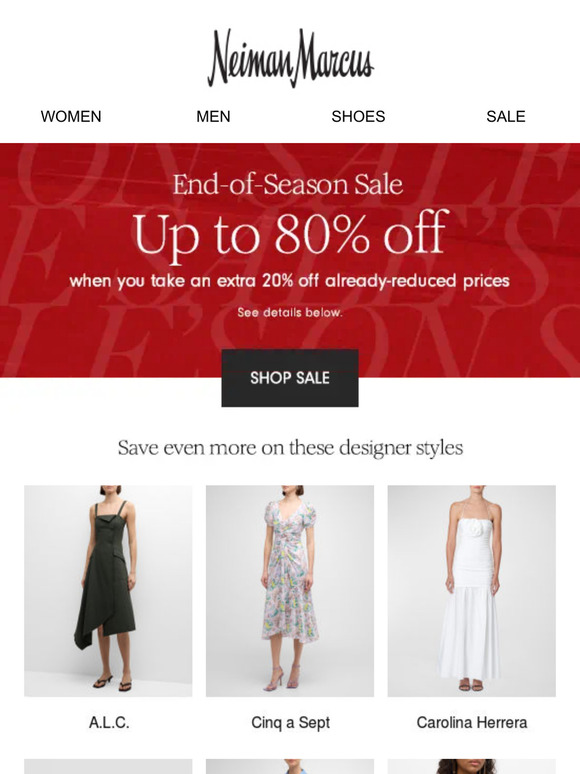This screenshot has width=580, height=774.
Task: Open the A.L.C. dark green dress image
Action: tap(108, 591)
